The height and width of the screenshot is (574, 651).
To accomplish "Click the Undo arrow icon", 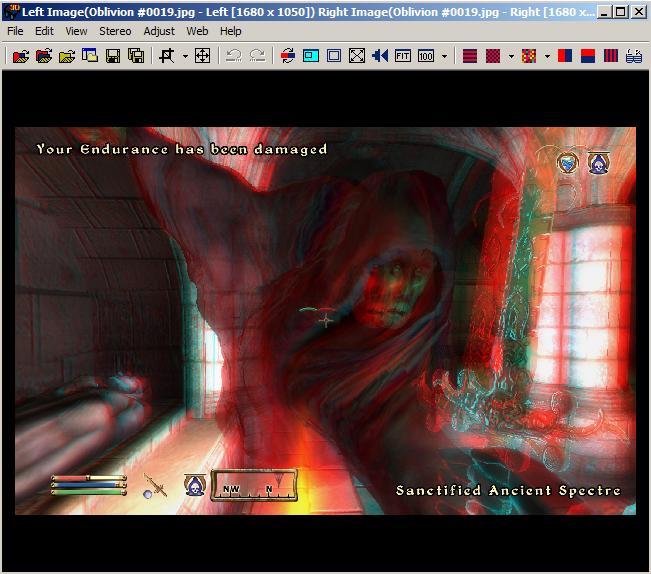I will 234,56.
